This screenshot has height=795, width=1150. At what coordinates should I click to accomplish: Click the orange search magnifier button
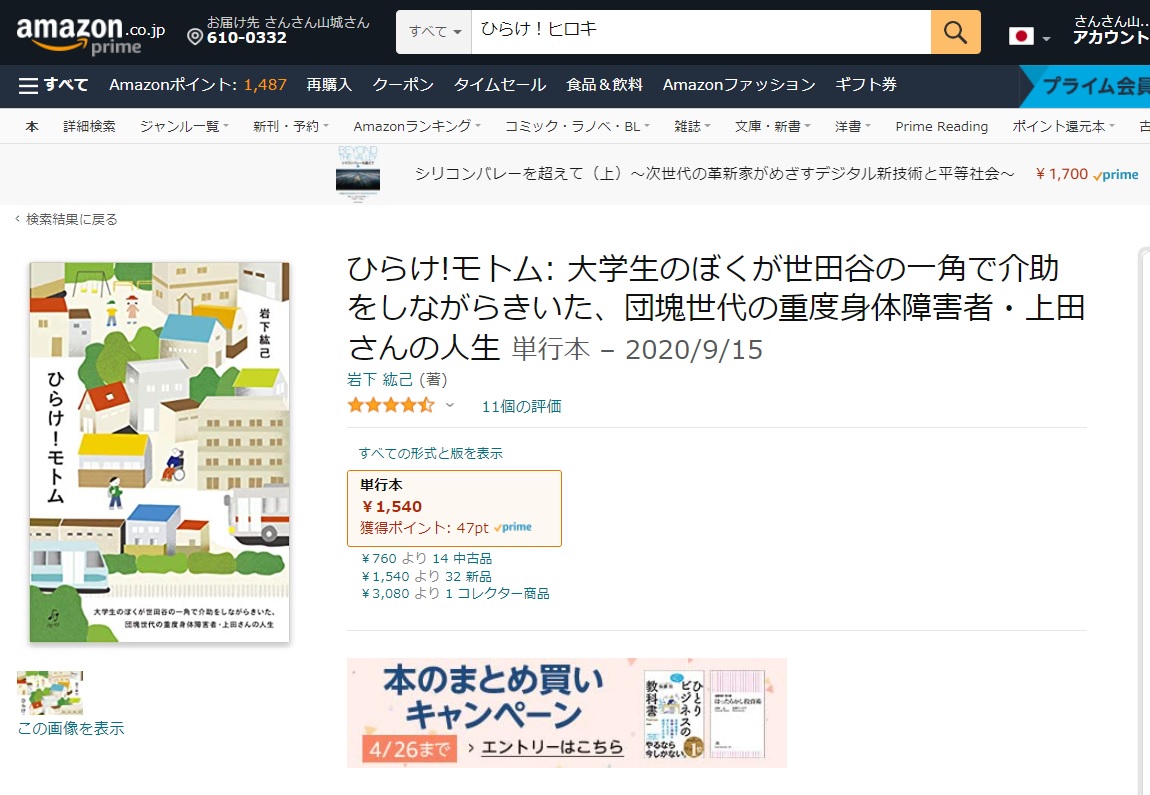(x=955, y=32)
